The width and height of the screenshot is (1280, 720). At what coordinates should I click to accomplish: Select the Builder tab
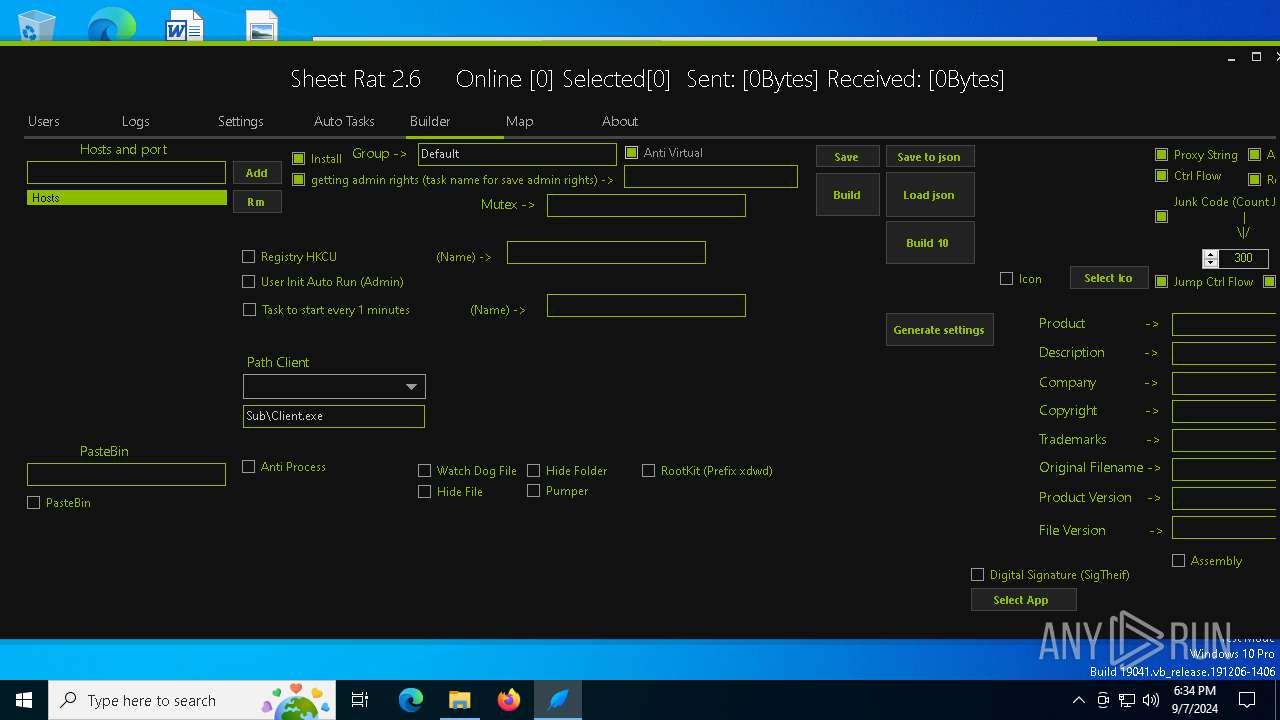click(x=430, y=121)
